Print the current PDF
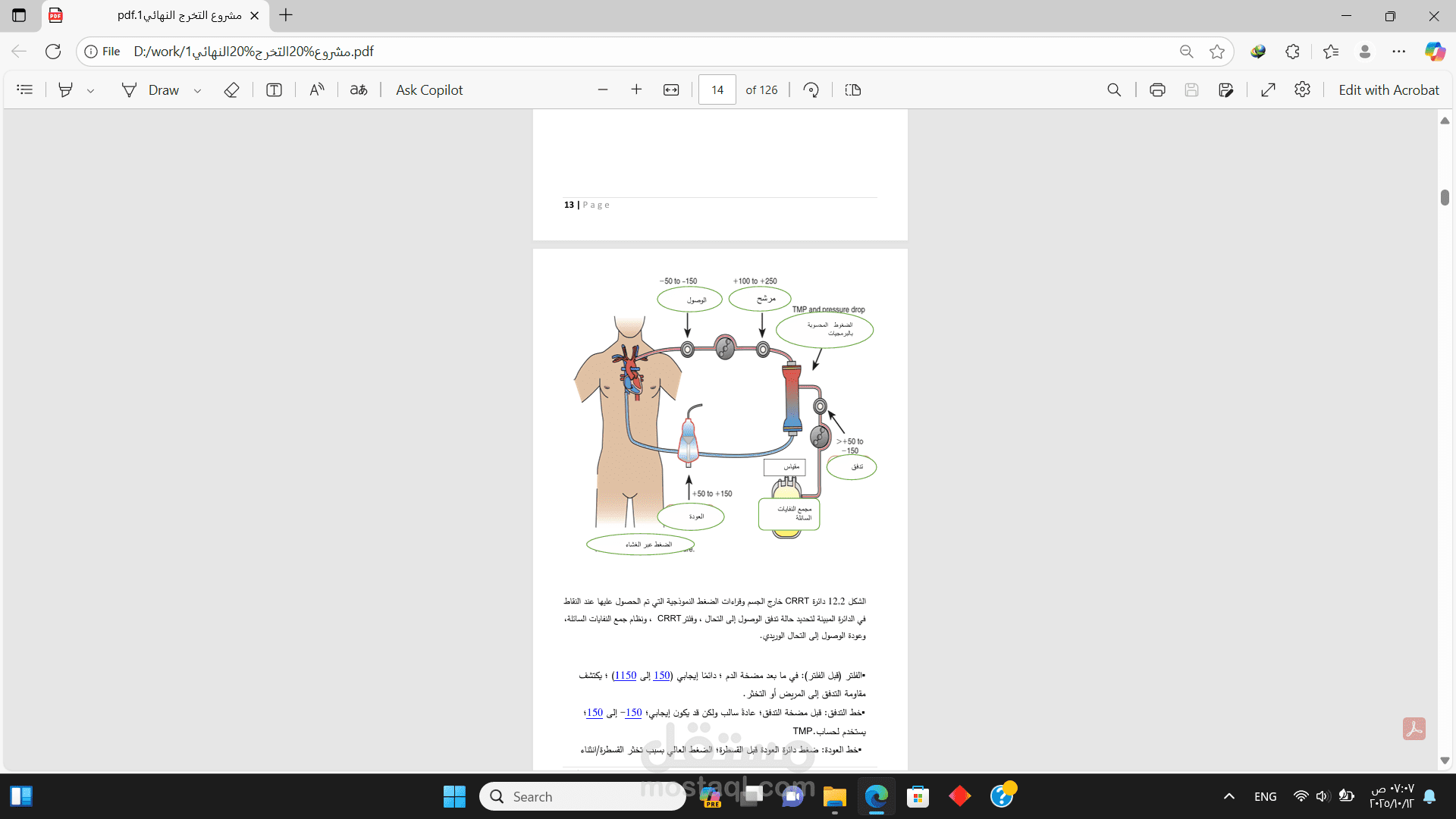 (x=1156, y=89)
